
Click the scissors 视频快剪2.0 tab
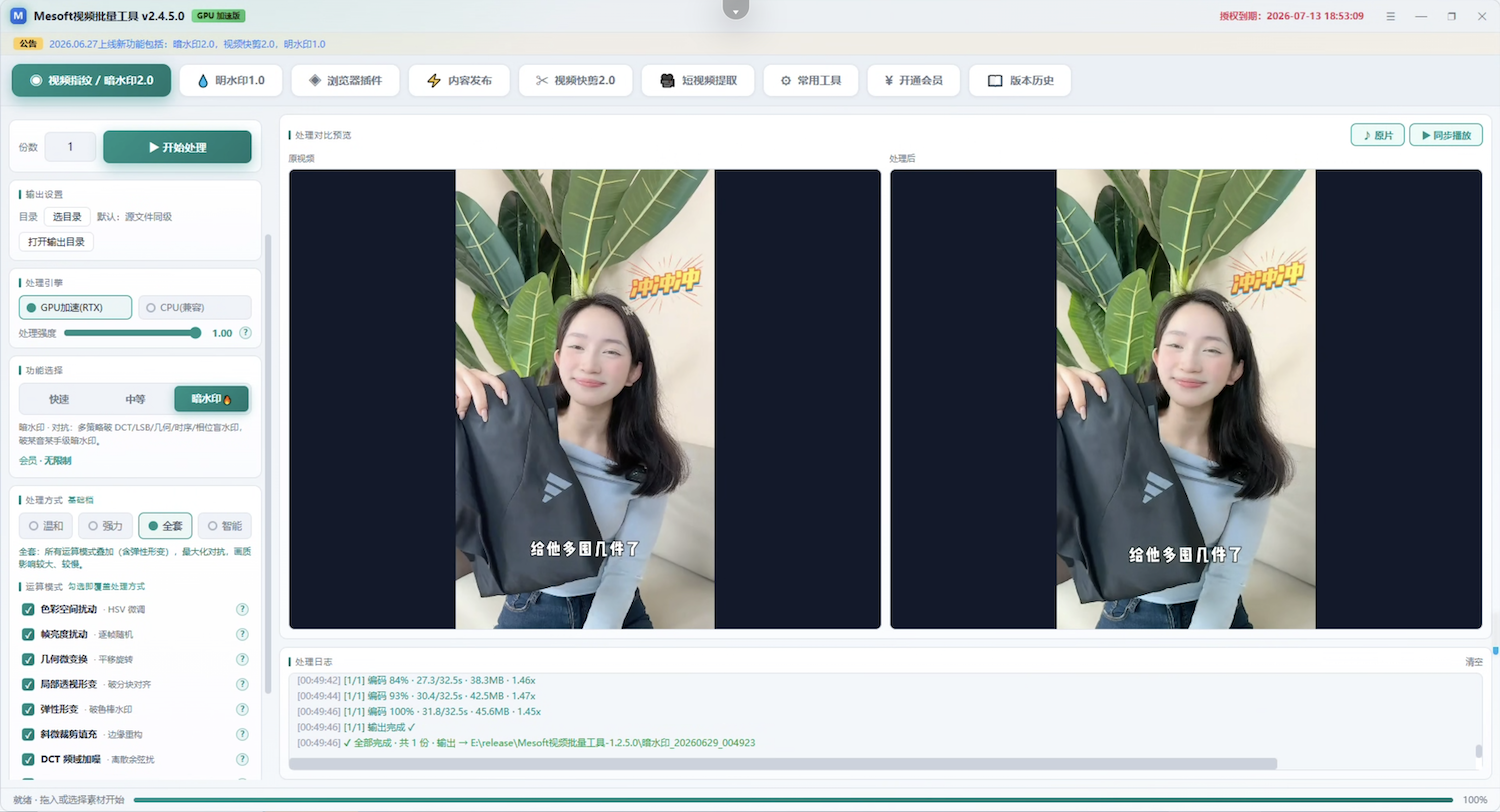[x=575, y=80]
